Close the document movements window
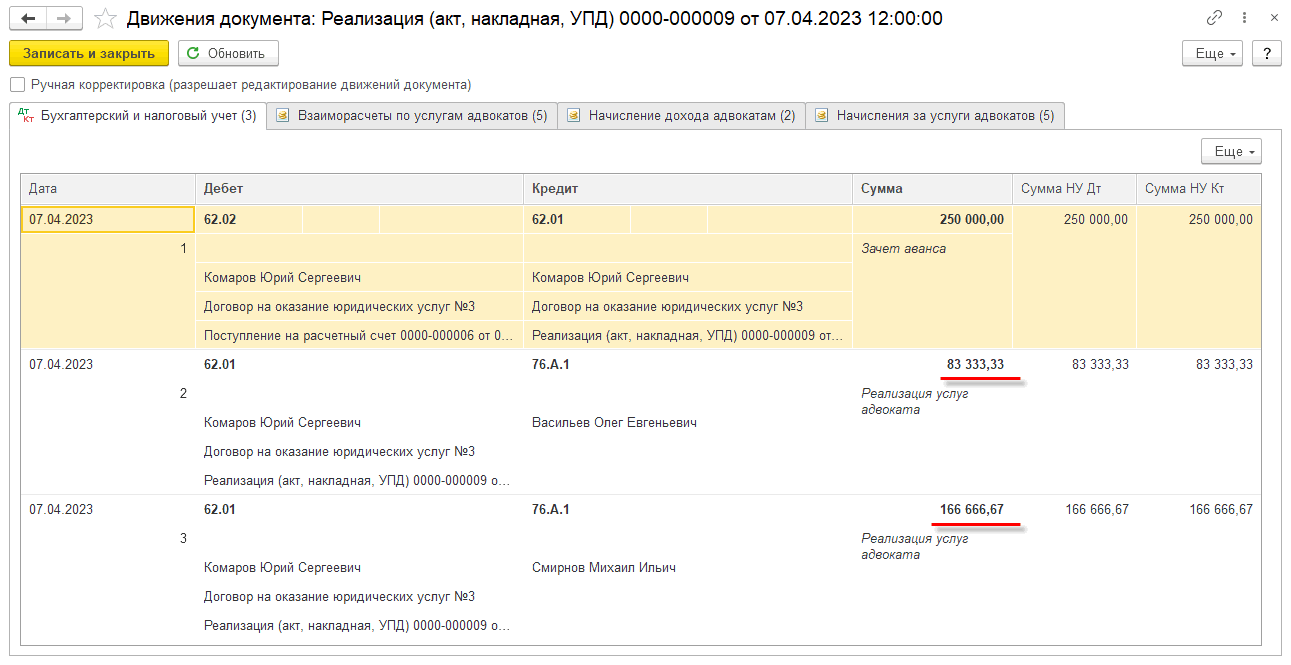1291x665 pixels. (1273, 18)
